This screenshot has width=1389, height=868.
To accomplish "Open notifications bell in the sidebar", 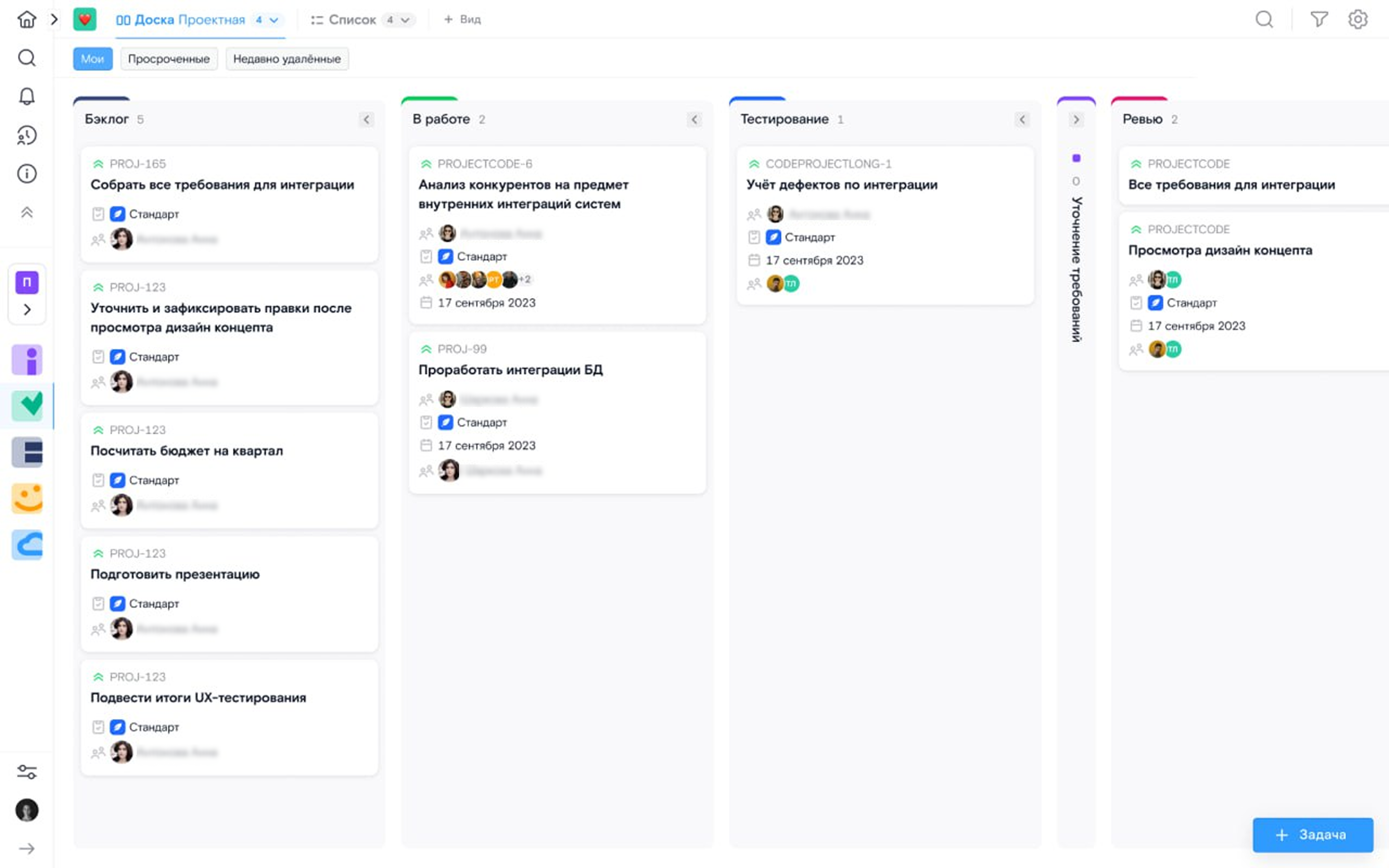I will tap(26, 96).
